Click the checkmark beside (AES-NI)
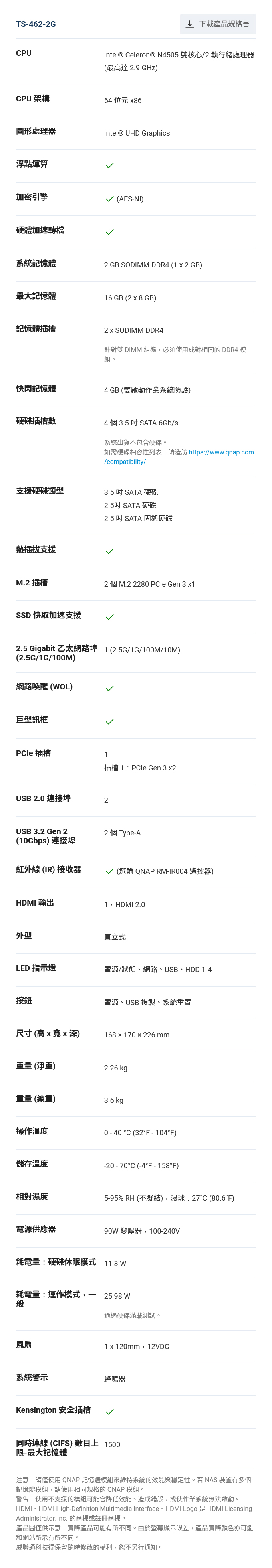The height and width of the screenshot is (1568, 272). click(x=109, y=199)
